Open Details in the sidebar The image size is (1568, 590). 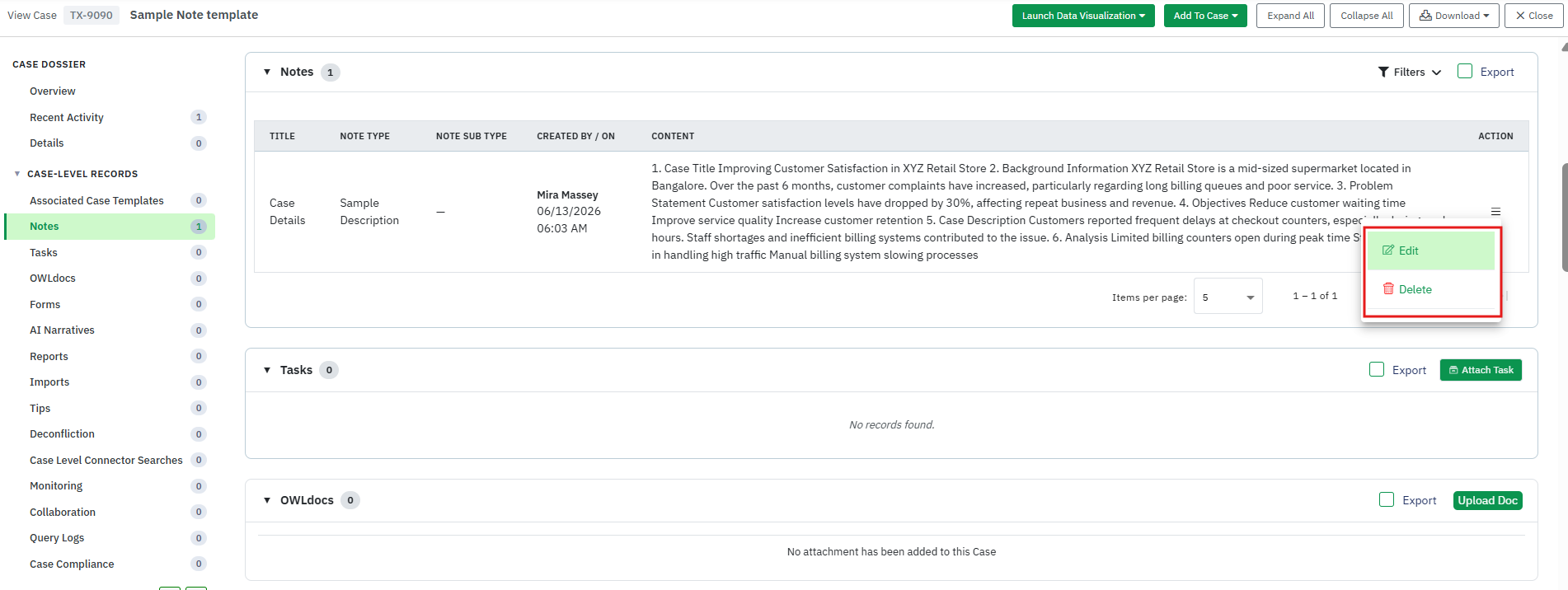pos(47,143)
